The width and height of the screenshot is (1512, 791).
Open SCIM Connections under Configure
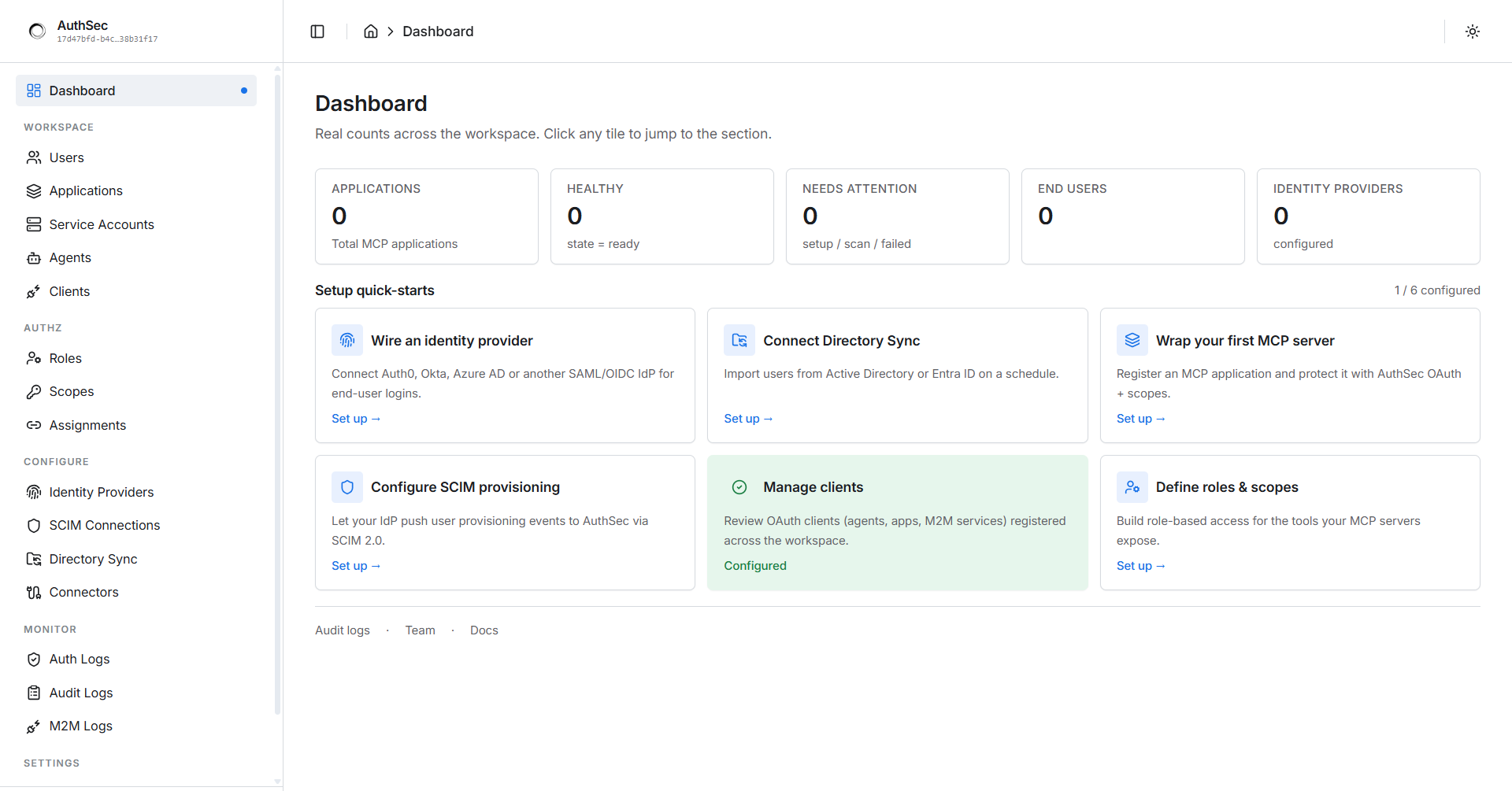[x=136, y=526]
